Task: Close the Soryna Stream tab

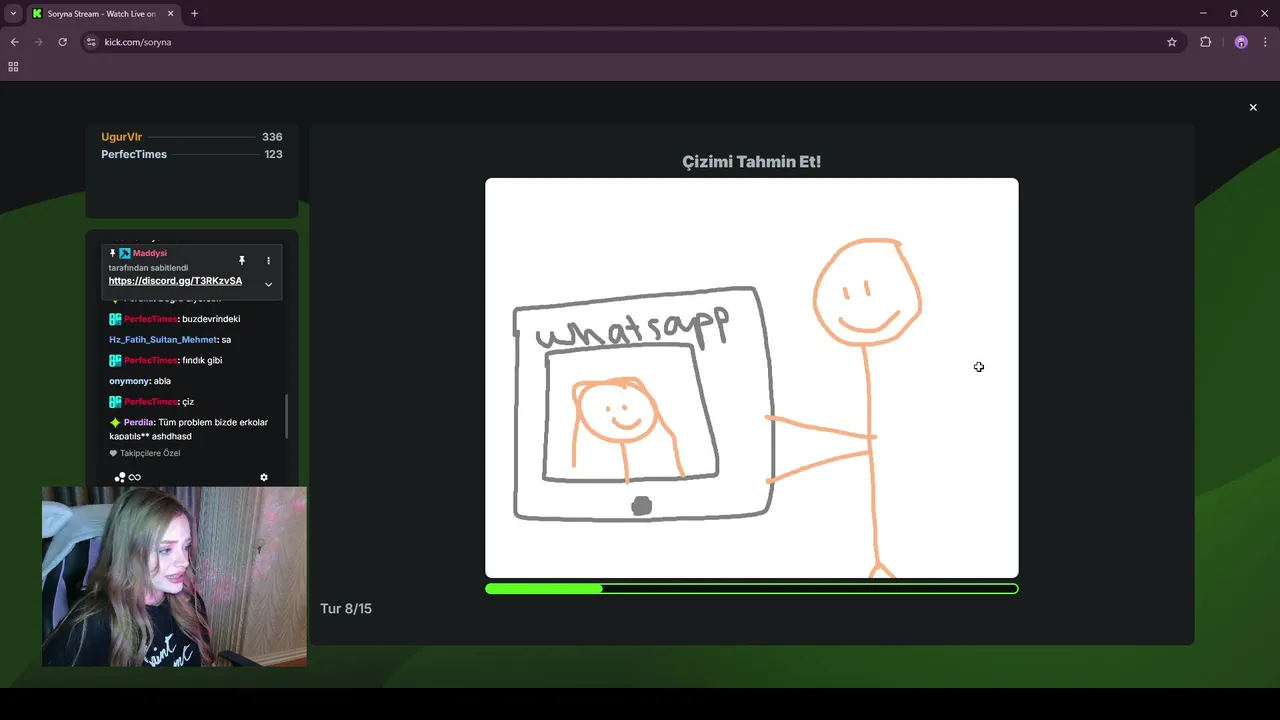Action: (x=169, y=14)
